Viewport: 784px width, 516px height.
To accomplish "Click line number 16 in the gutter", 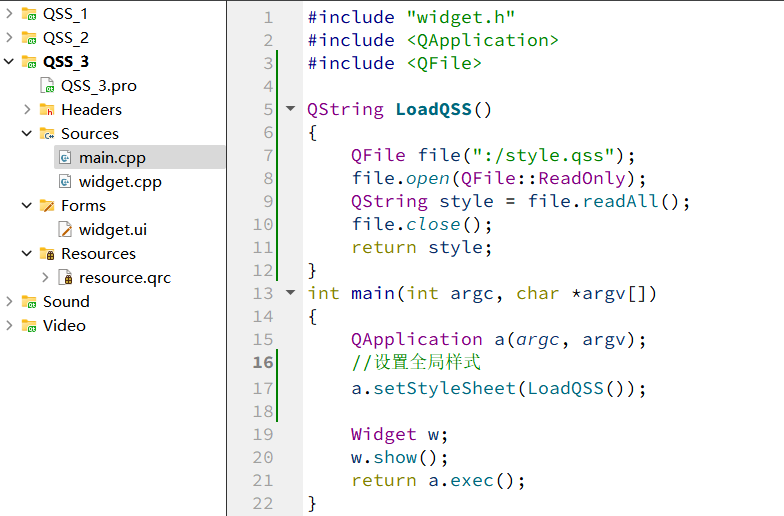I will (x=263, y=362).
